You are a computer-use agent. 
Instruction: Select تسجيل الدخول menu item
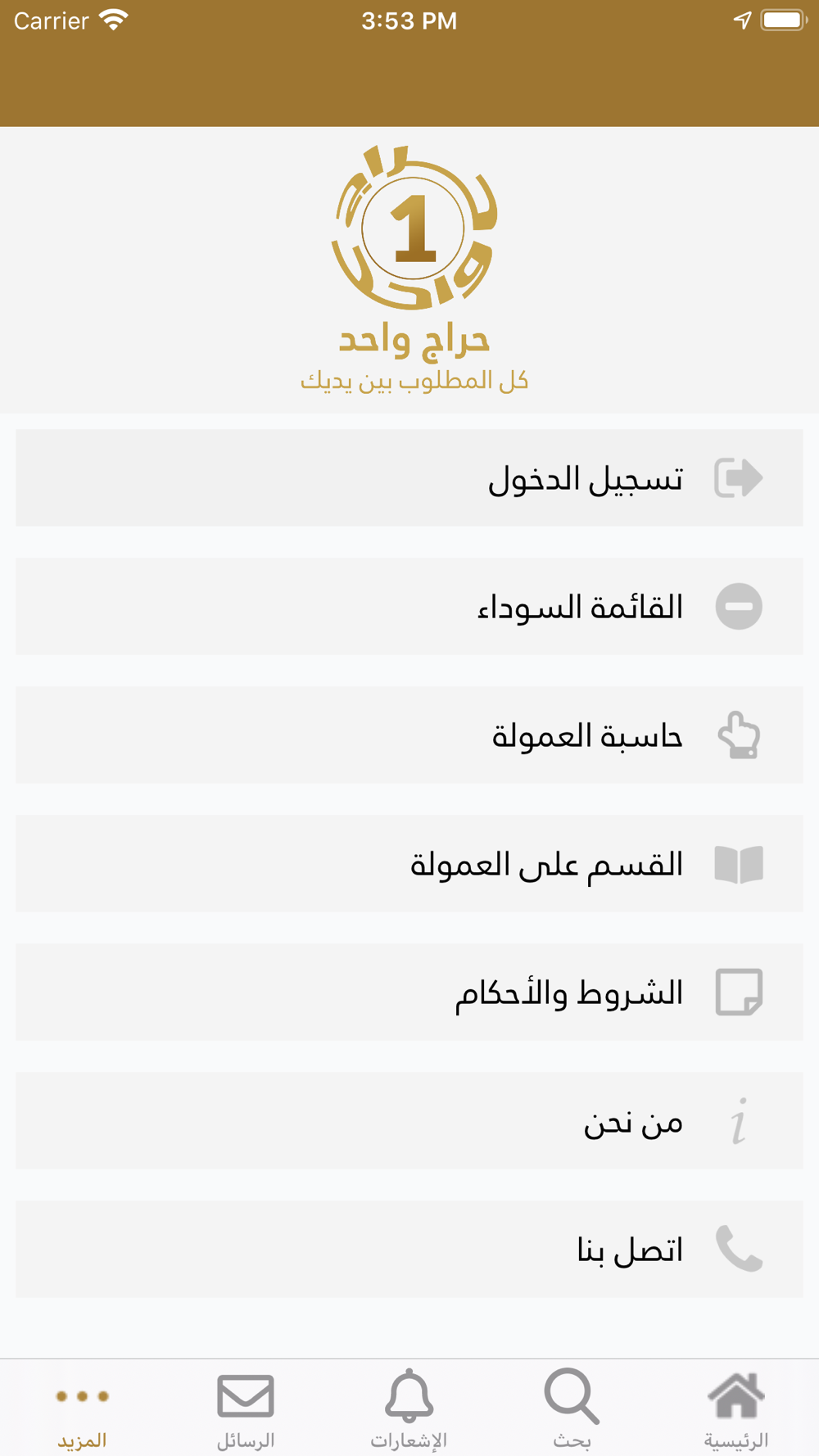(x=409, y=477)
